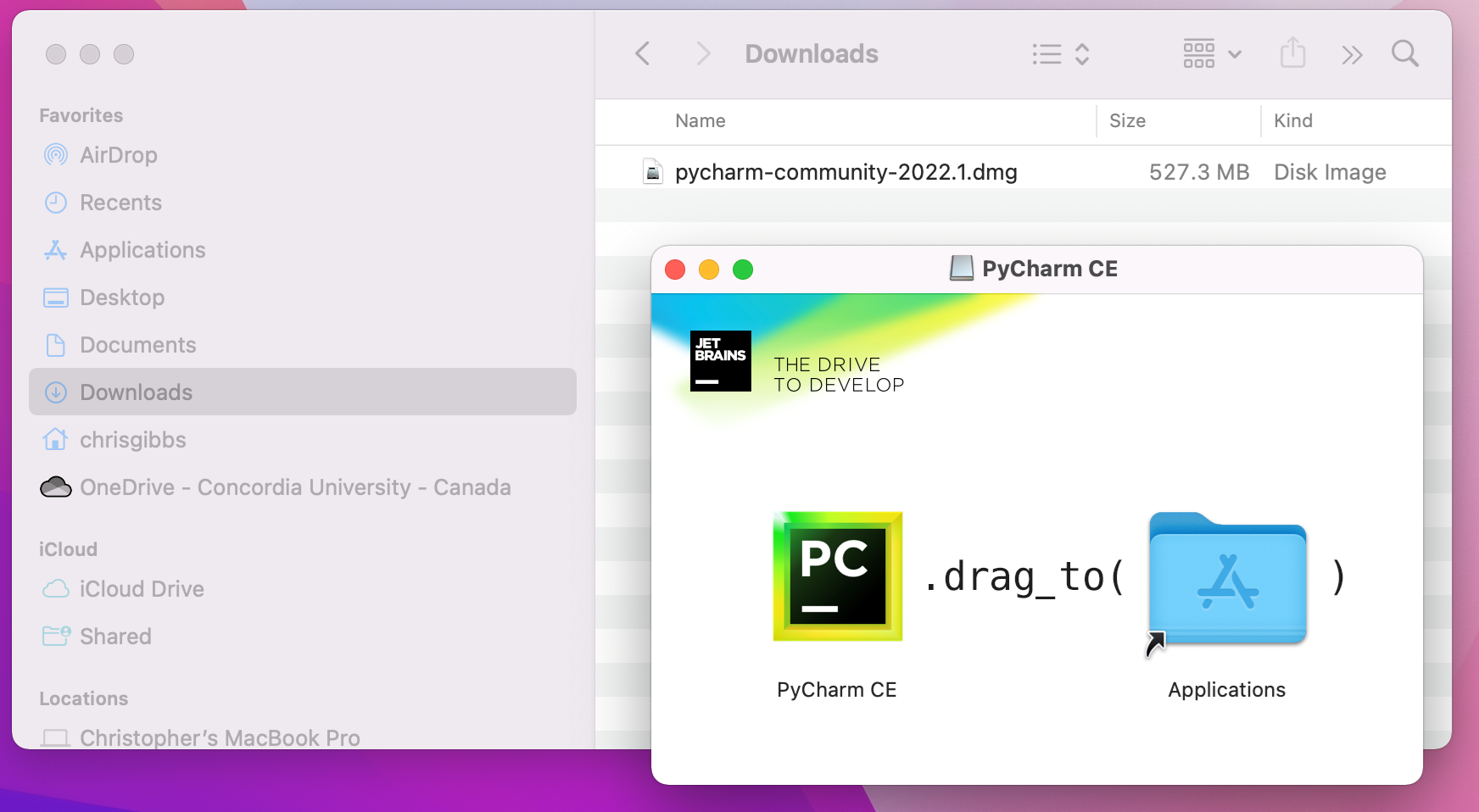
Task: Click the JetBrains logo in installer window
Action: coord(721,361)
